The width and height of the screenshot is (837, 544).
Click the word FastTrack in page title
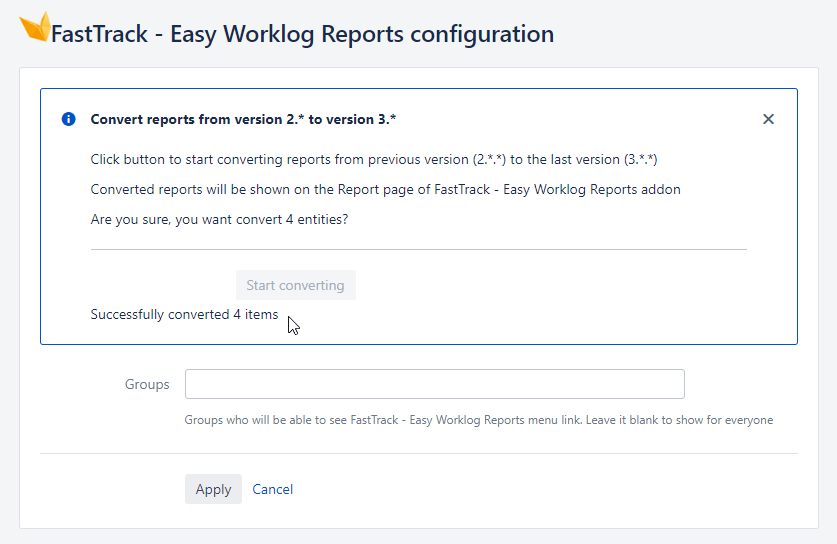(99, 34)
